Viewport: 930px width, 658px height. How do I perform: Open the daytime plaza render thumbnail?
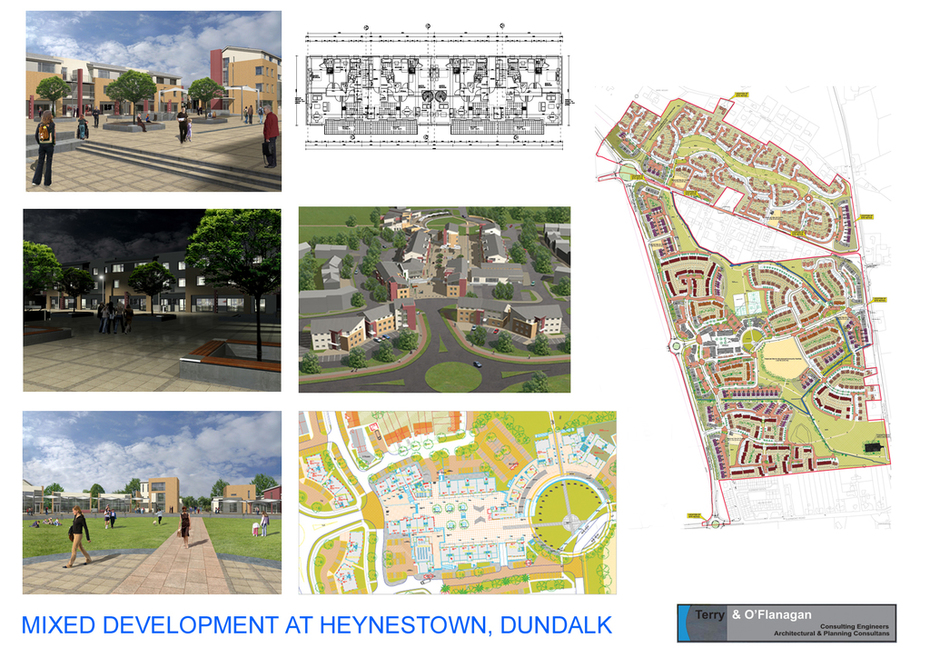(x=153, y=101)
